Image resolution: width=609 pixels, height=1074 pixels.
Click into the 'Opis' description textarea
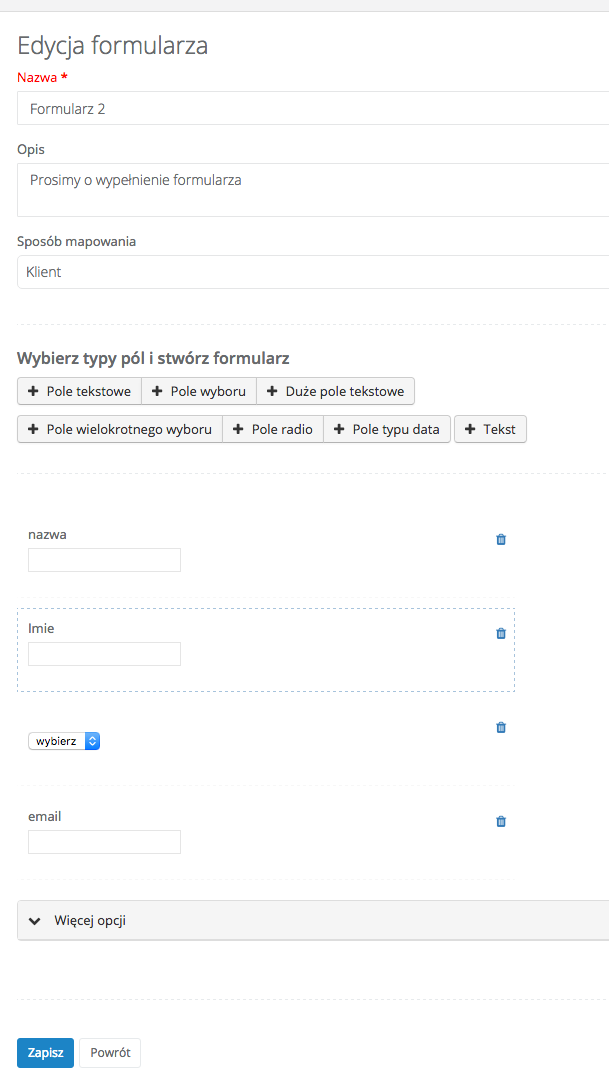click(x=312, y=190)
